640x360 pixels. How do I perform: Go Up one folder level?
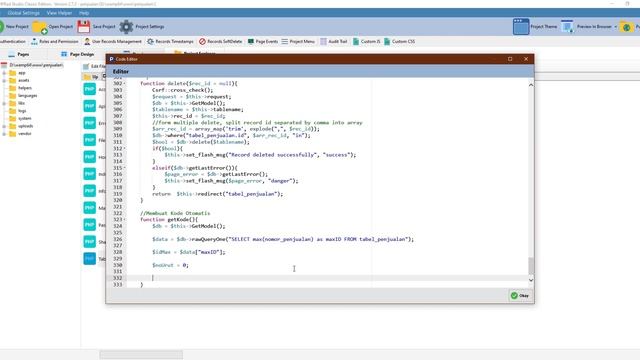pyautogui.click(x=91, y=77)
